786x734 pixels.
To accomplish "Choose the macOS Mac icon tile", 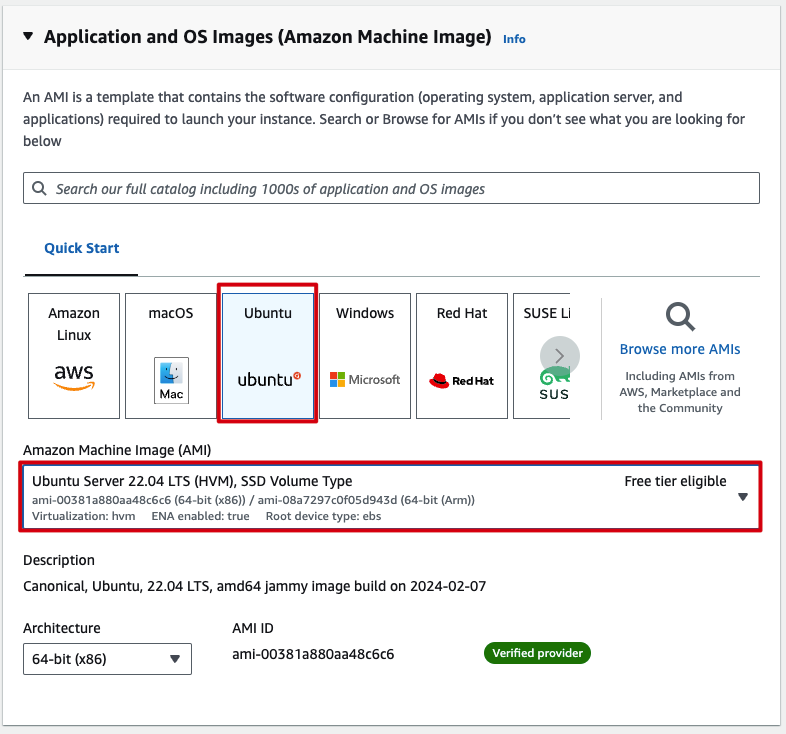I will (171, 355).
